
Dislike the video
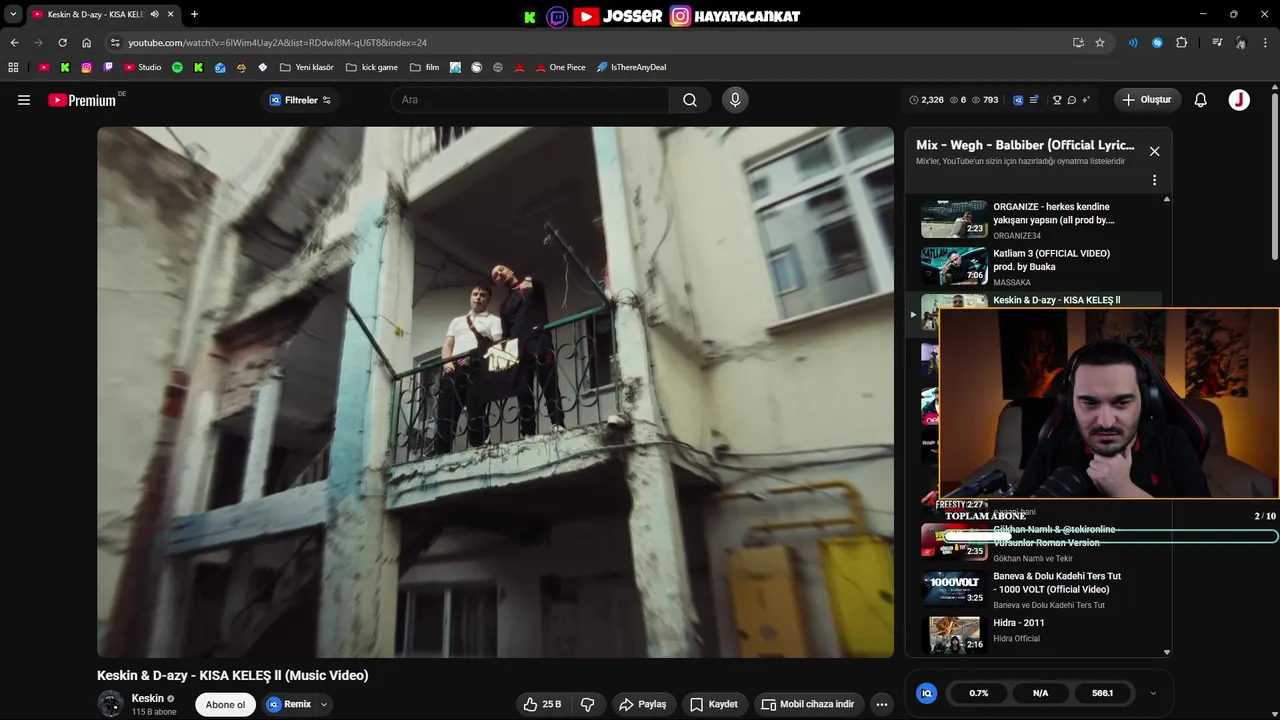pos(588,704)
